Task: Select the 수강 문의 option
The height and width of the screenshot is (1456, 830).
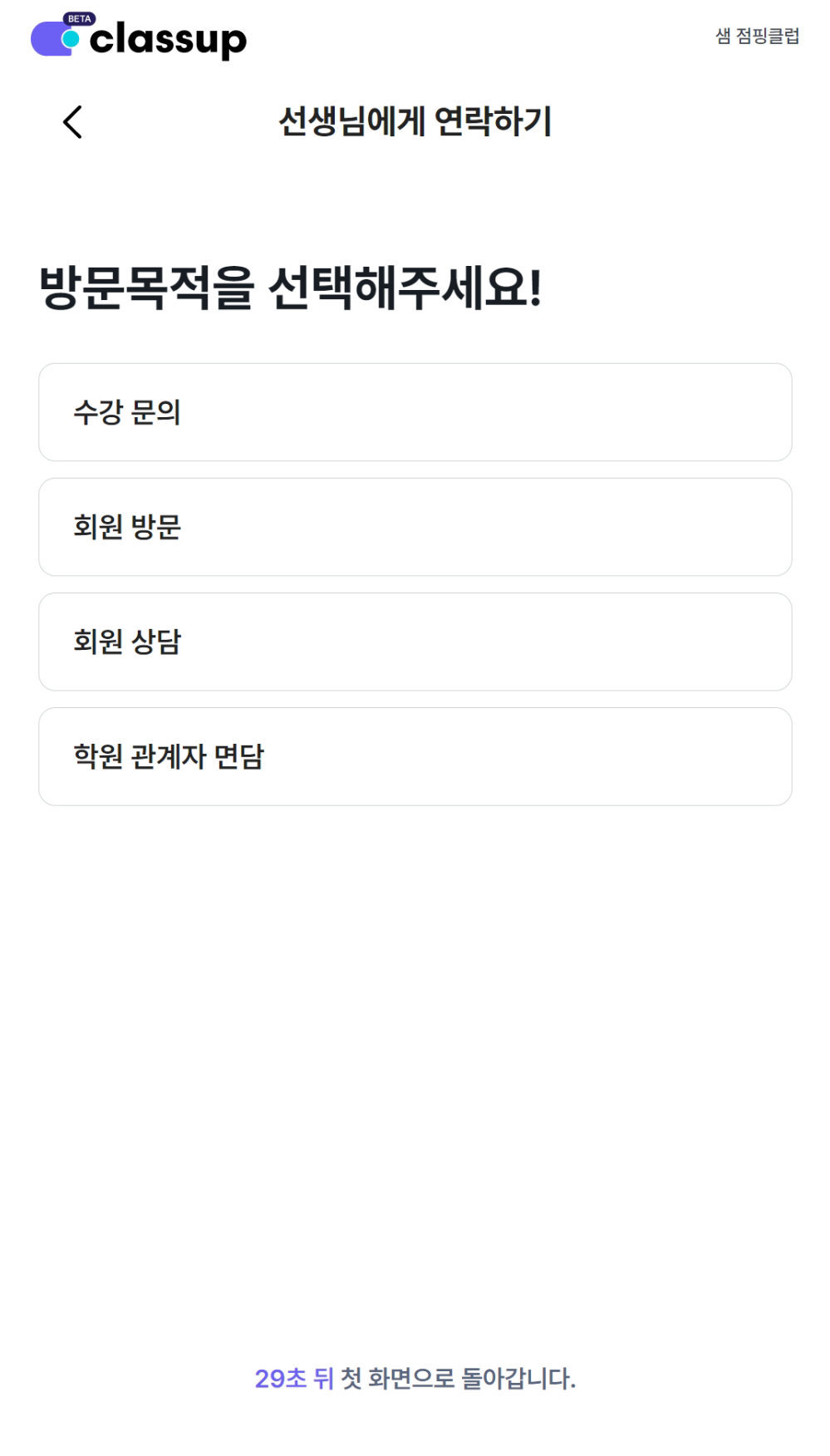Action: [x=415, y=412]
